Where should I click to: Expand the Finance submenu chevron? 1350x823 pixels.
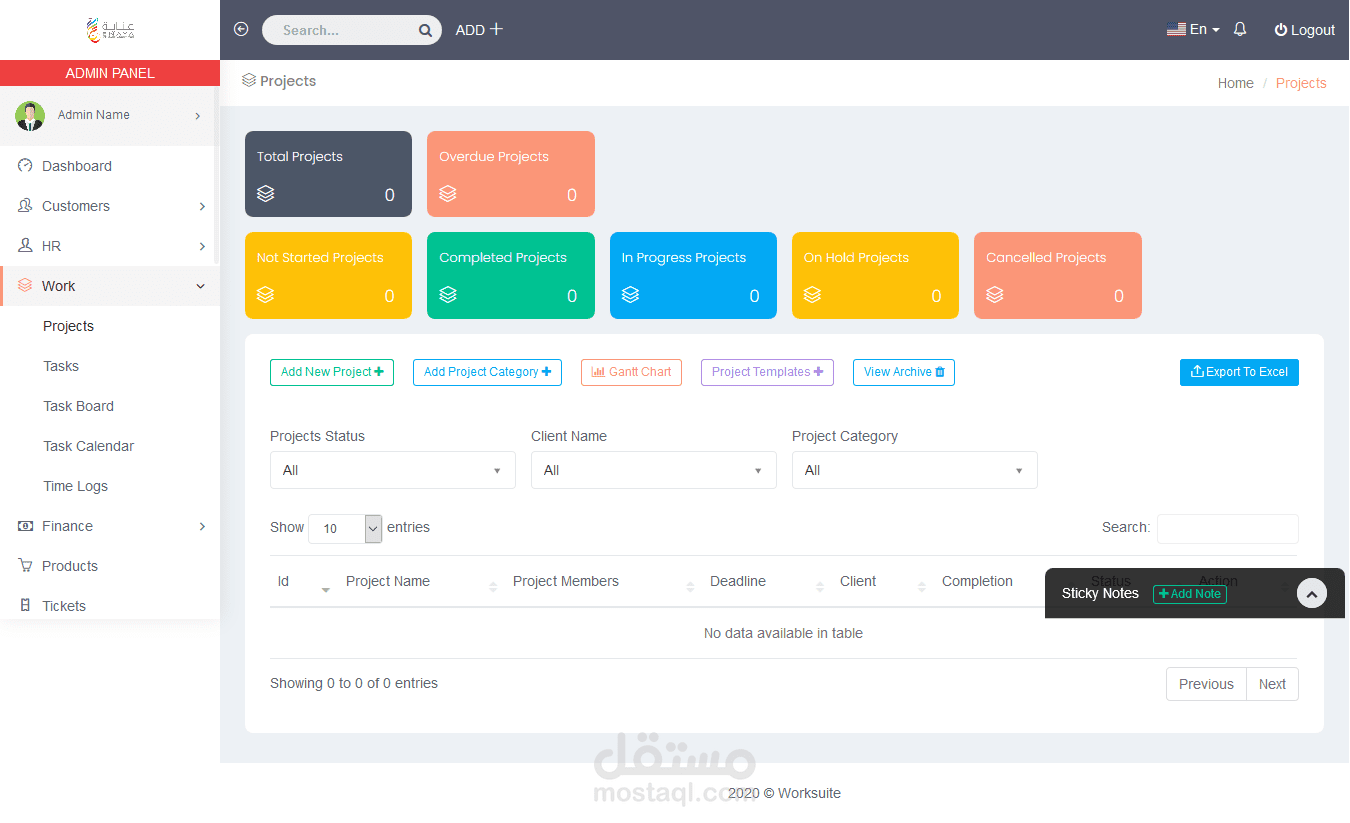[x=202, y=526]
